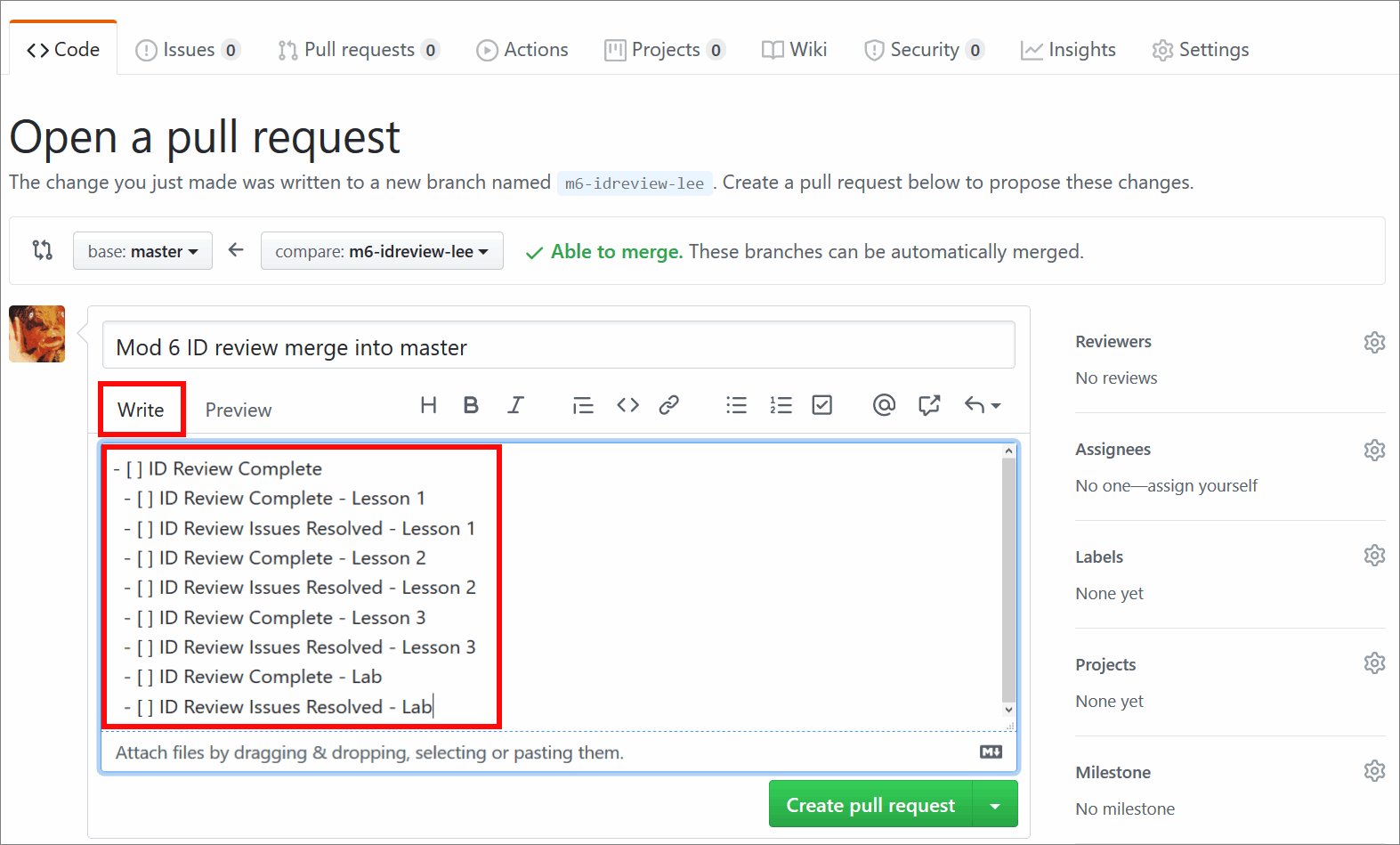Screen dimensions: 1400x845
Task: Open the Security tab
Action: click(x=924, y=50)
